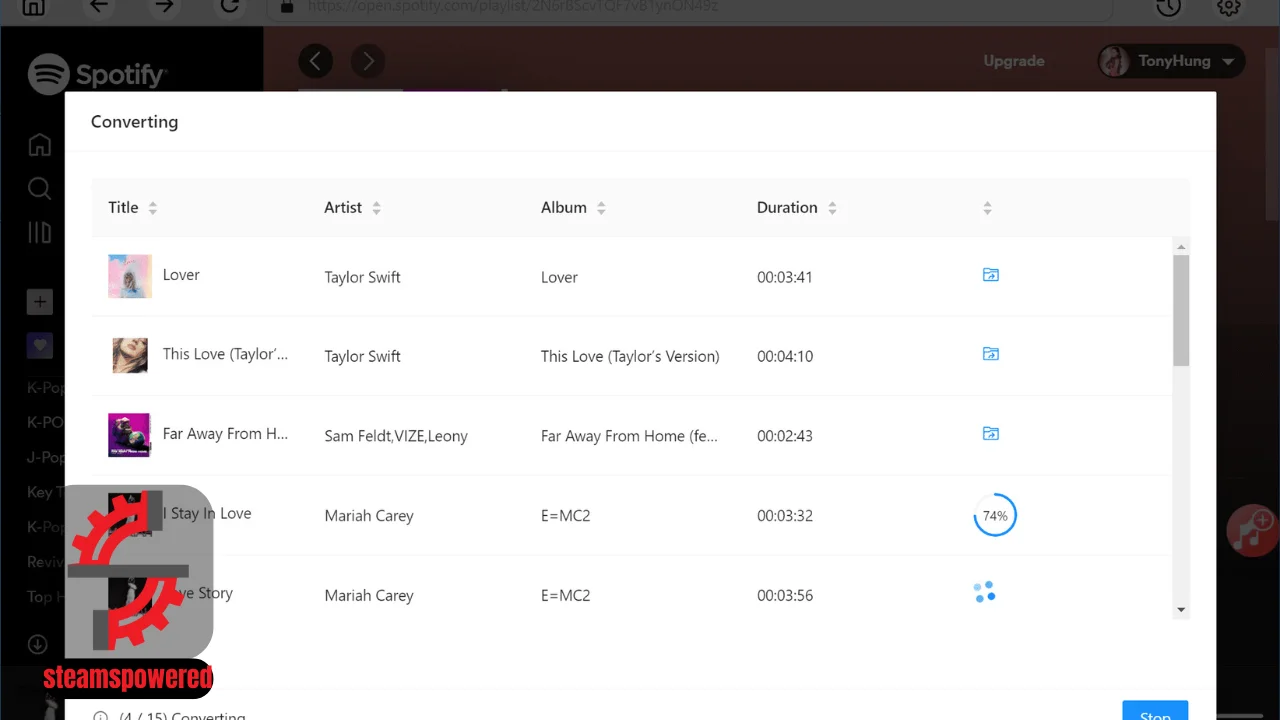
Task: Open output folder for This Love track
Action: point(990,354)
